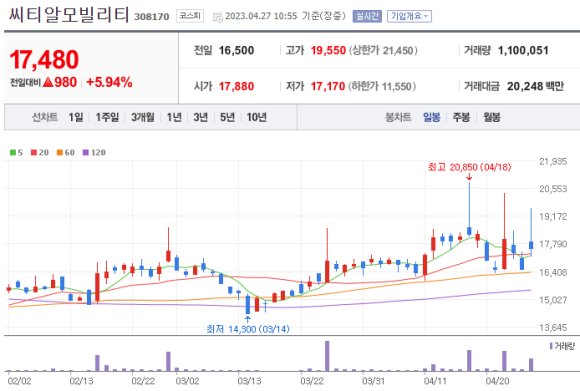Screen dimensions: 580x391
Task: Click the change rate +5.94%
Action: pyautogui.click(x=109, y=82)
